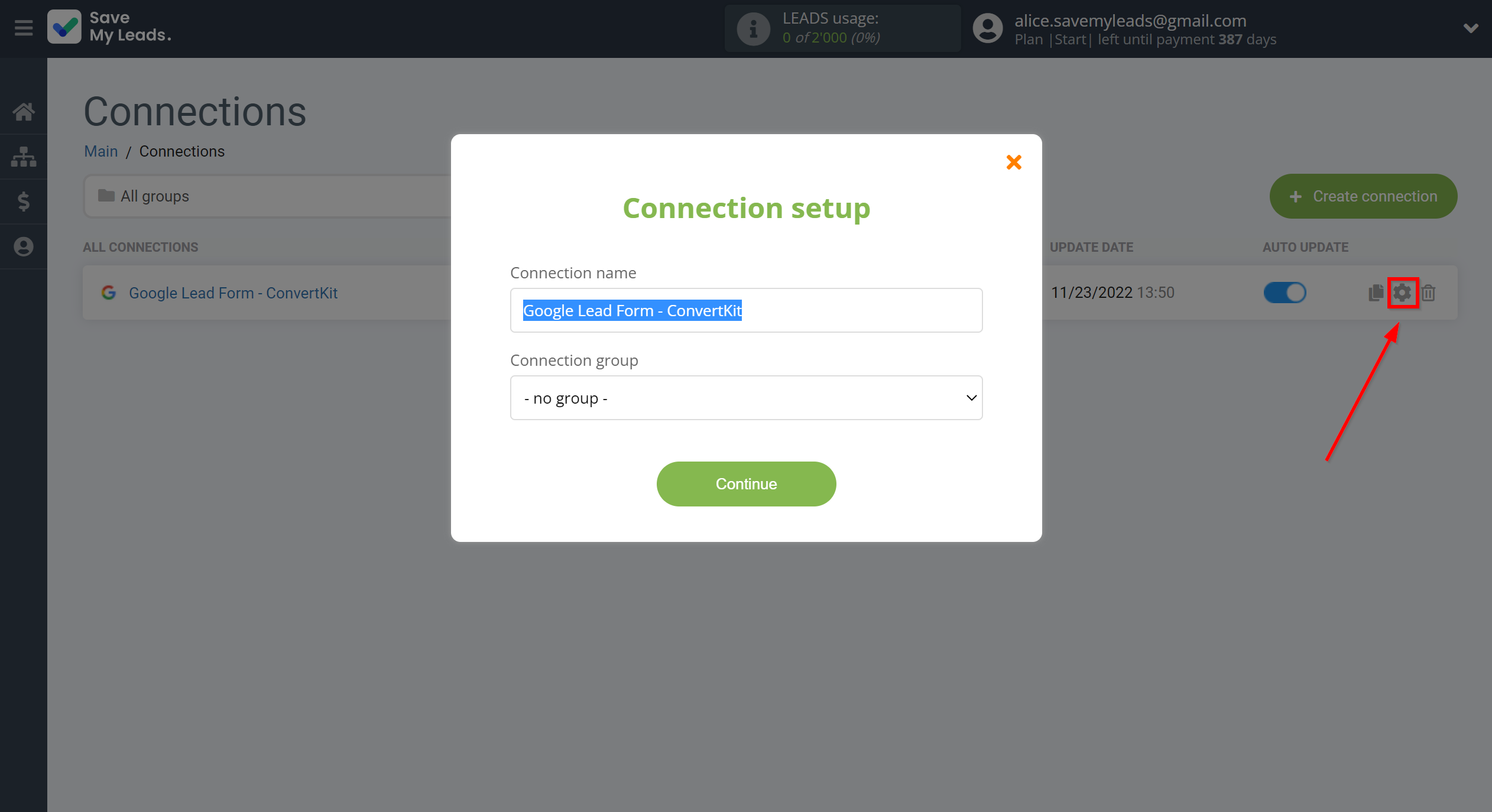Click the Continue button
This screenshot has height=812, width=1492.
click(746, 483)
